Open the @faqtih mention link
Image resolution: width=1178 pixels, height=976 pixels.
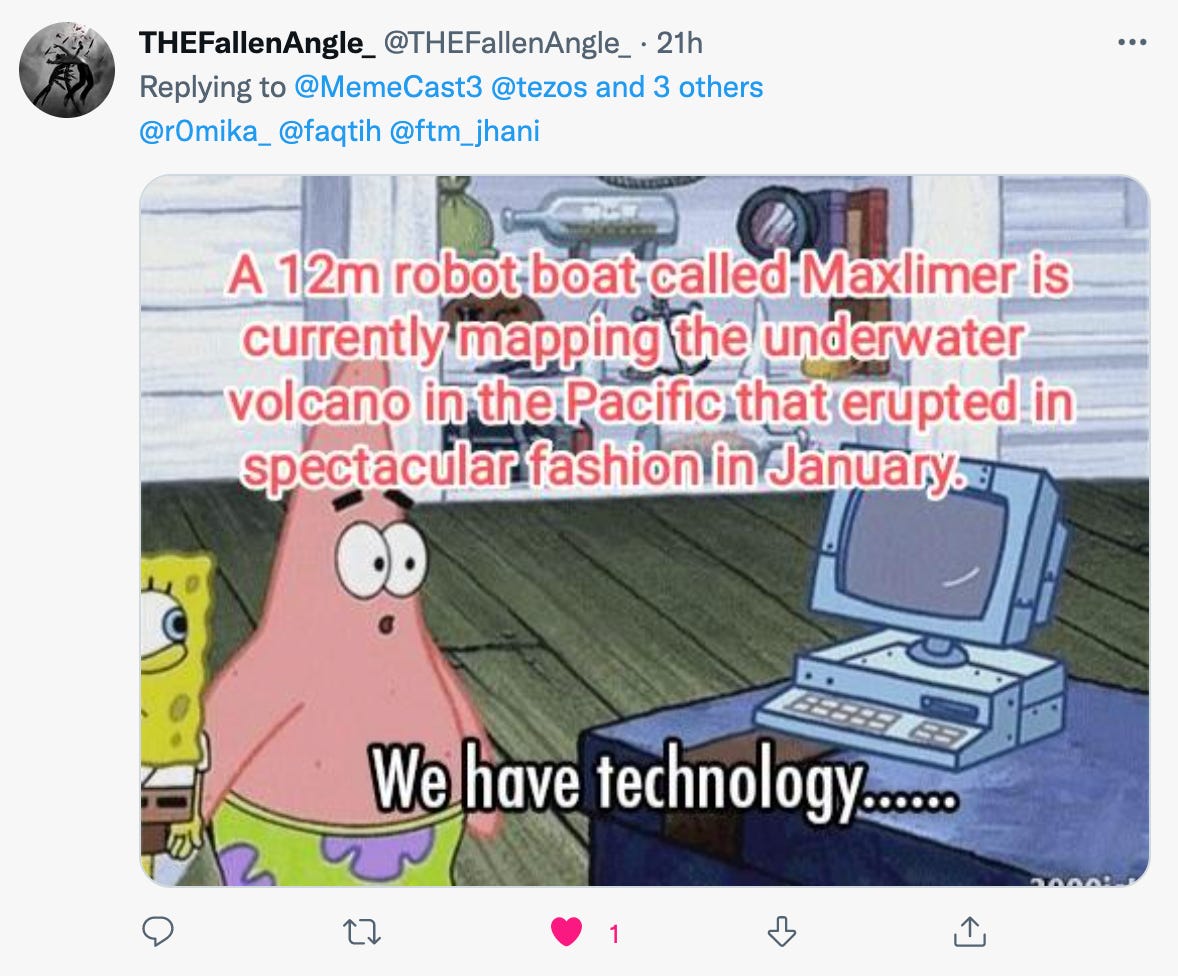pos(330,131)
